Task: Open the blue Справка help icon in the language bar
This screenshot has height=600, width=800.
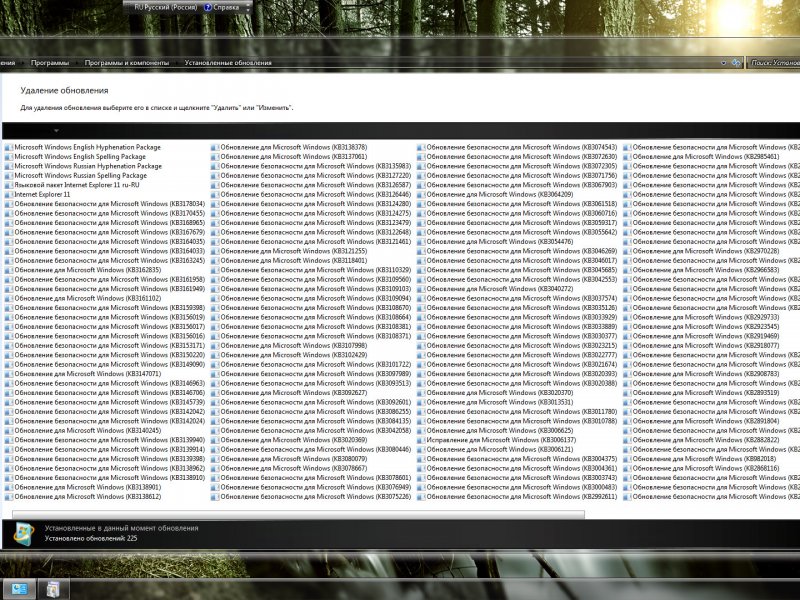Action: coord(208,8)
